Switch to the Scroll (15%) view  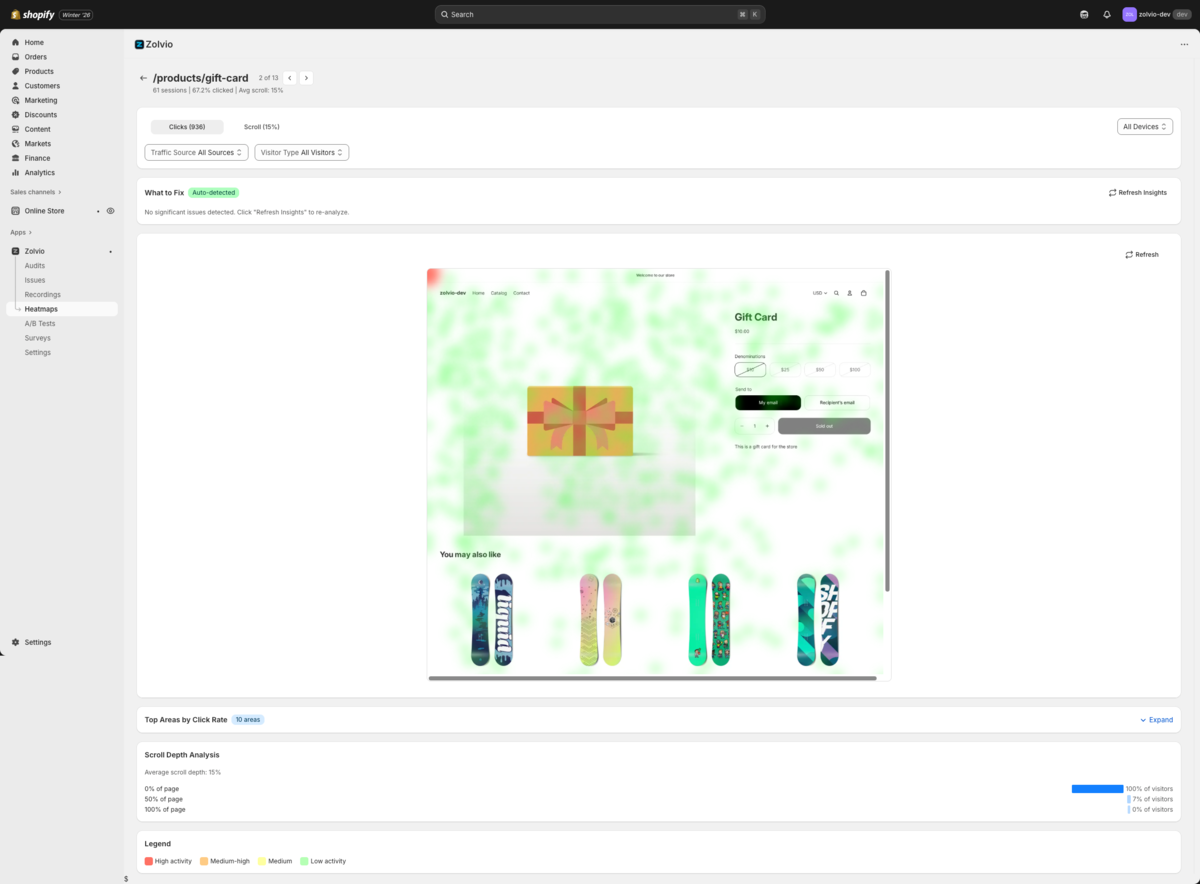[x=262, y=127]
